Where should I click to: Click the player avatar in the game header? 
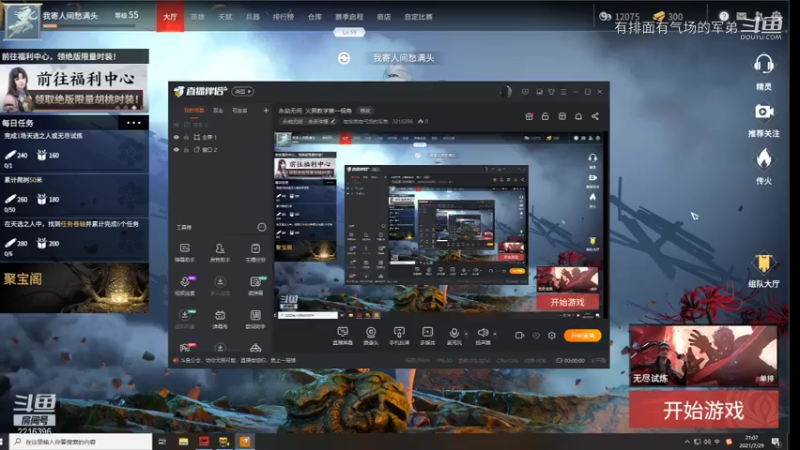pos(22,21)
